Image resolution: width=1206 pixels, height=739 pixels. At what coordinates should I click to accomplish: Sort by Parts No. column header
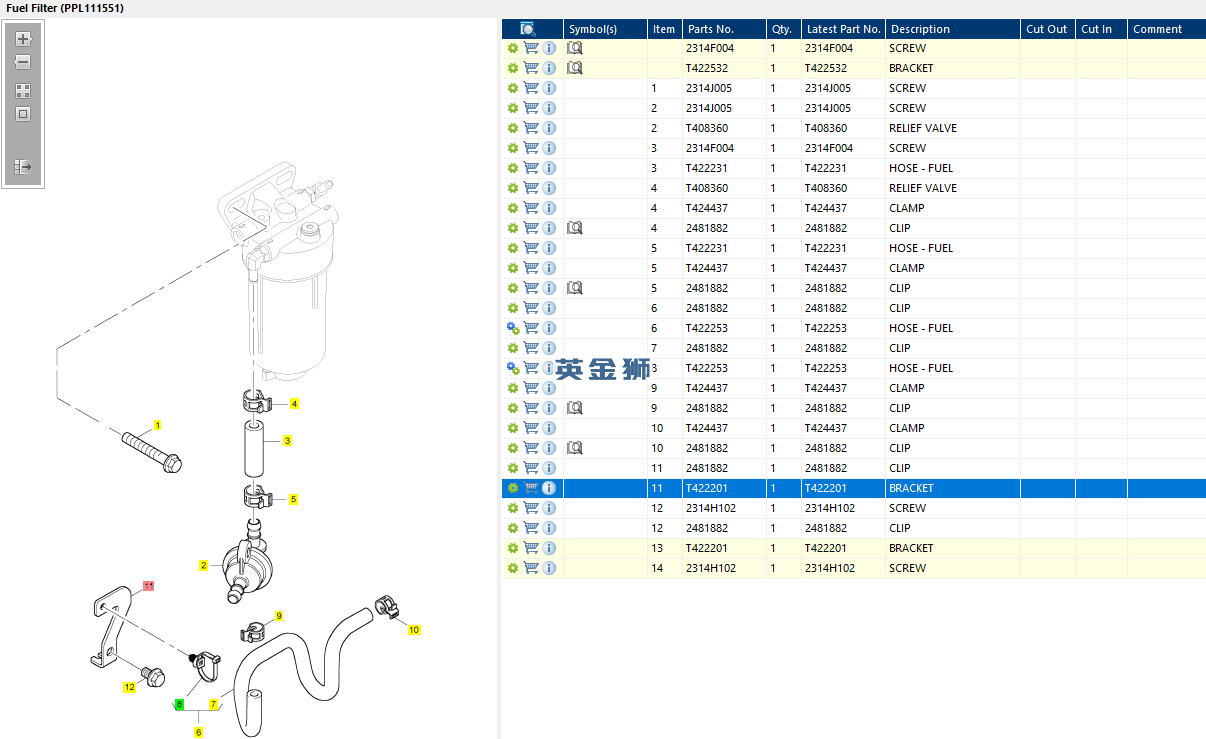[x=724, y=29]
